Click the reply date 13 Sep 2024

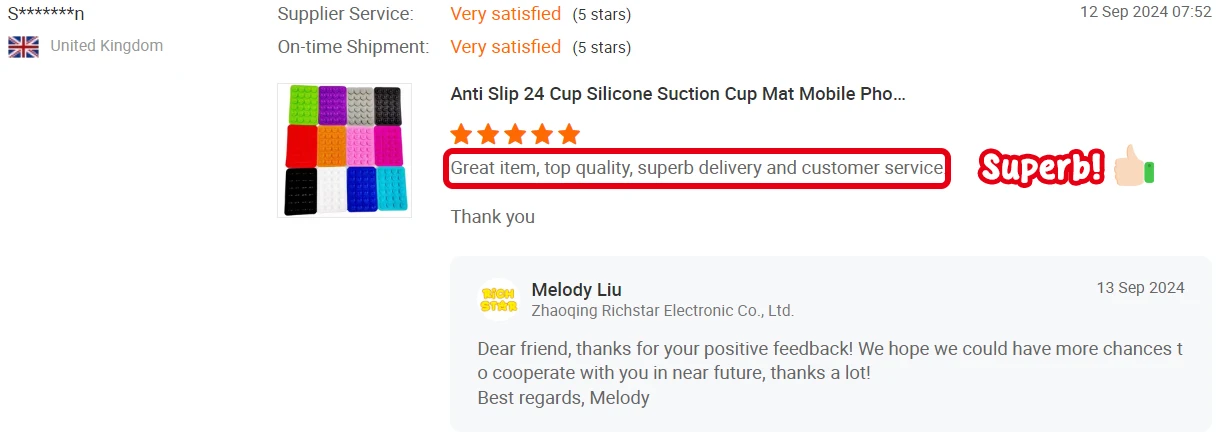point(1140,288)
